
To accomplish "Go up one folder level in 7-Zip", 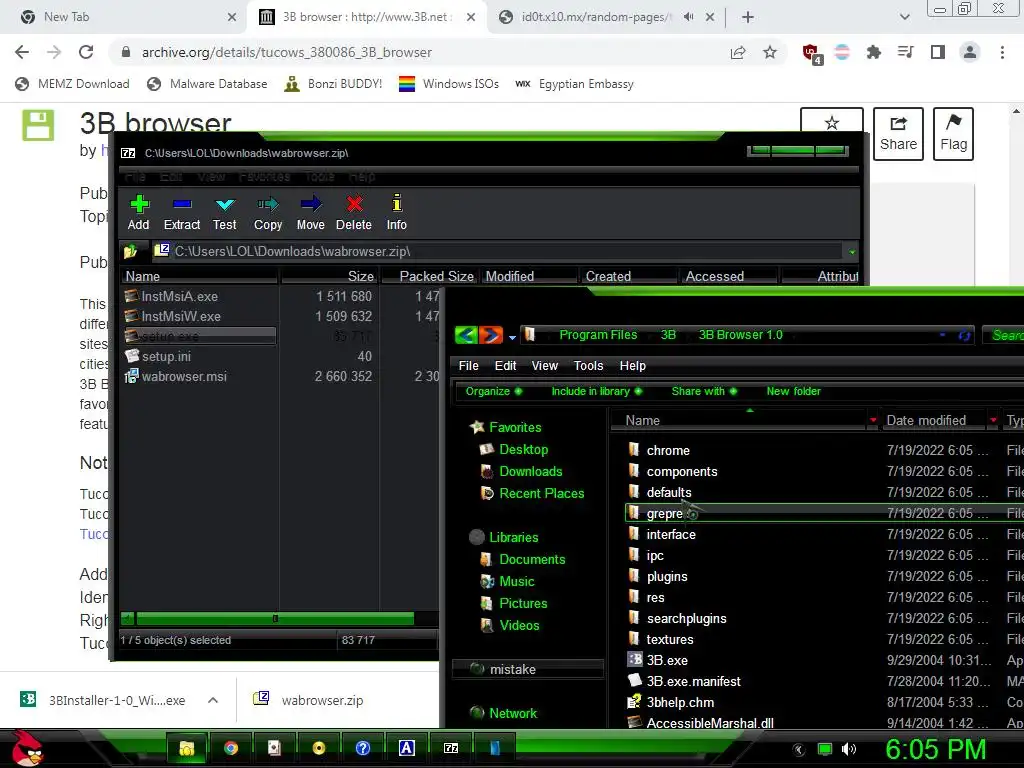I will [130, 251].
